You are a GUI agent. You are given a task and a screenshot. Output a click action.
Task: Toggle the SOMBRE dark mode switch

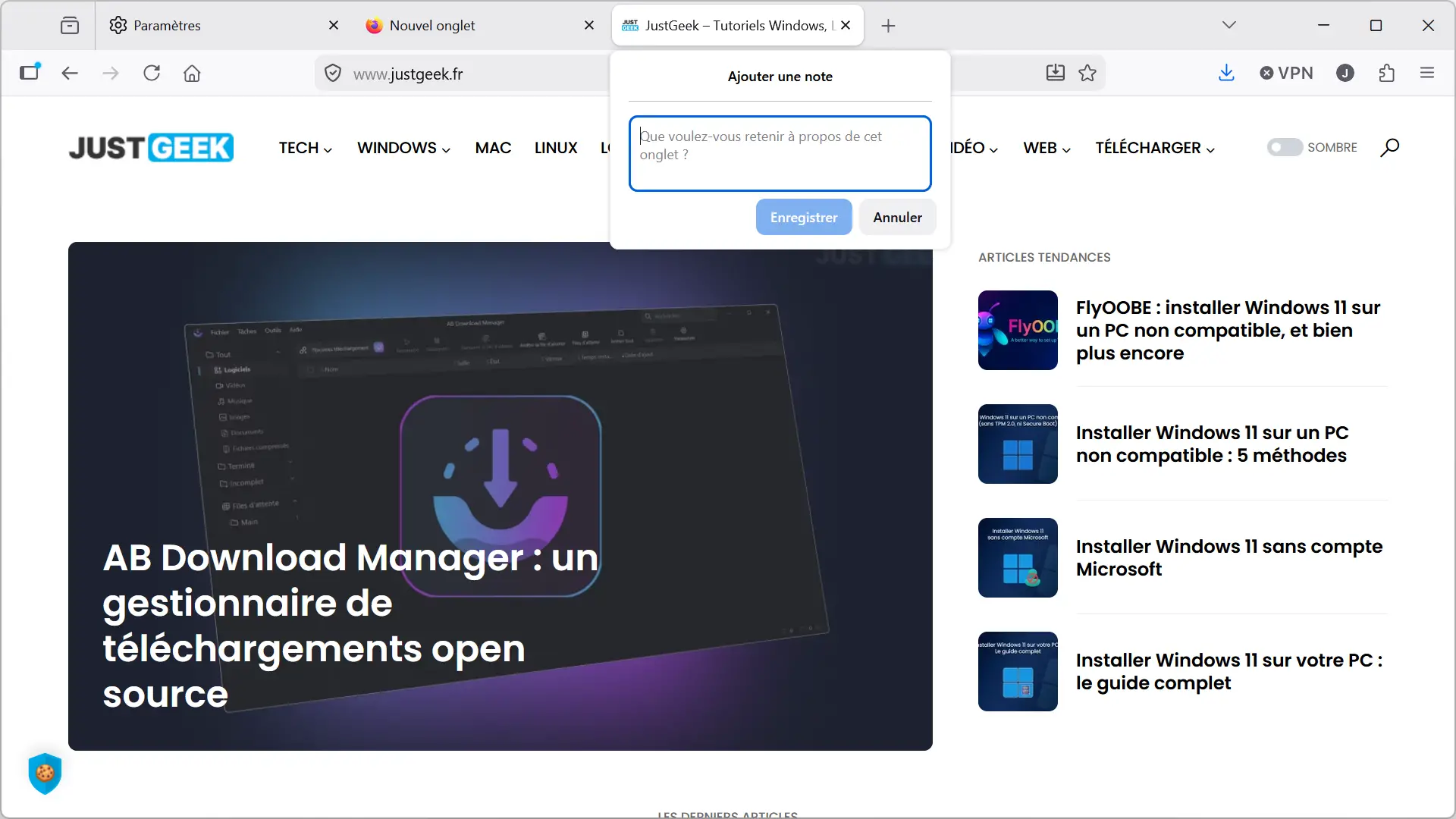point(1285,147)
